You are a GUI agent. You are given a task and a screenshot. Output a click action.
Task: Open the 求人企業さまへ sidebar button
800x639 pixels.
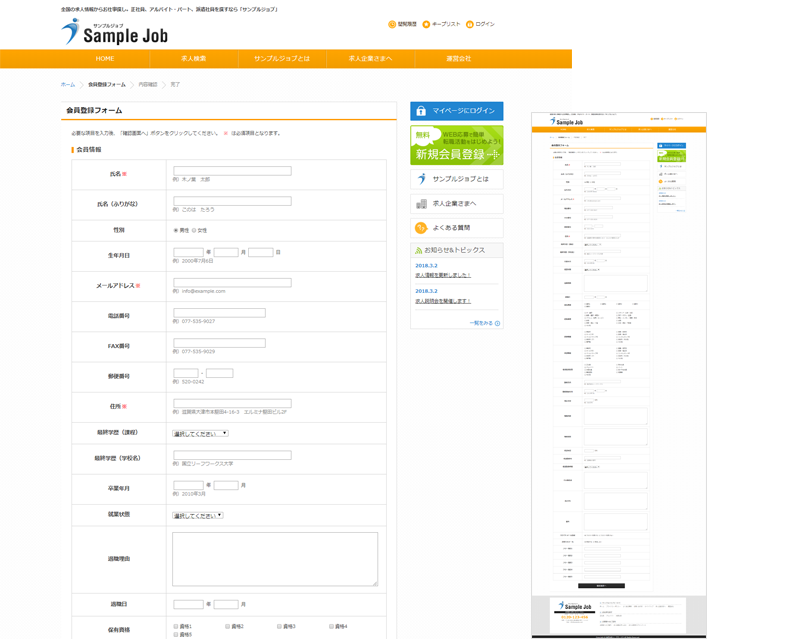coord(457,204)
